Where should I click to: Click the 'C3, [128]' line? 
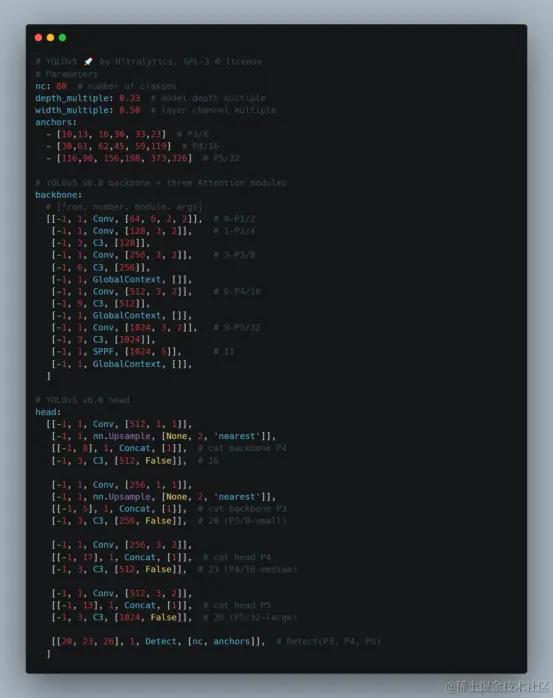tap(101, 243)
